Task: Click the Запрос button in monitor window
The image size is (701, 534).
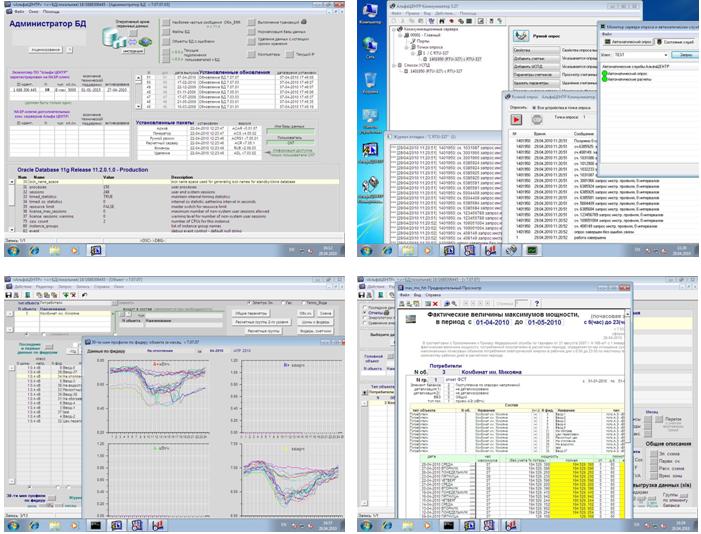Action: (x=686, y=55)
